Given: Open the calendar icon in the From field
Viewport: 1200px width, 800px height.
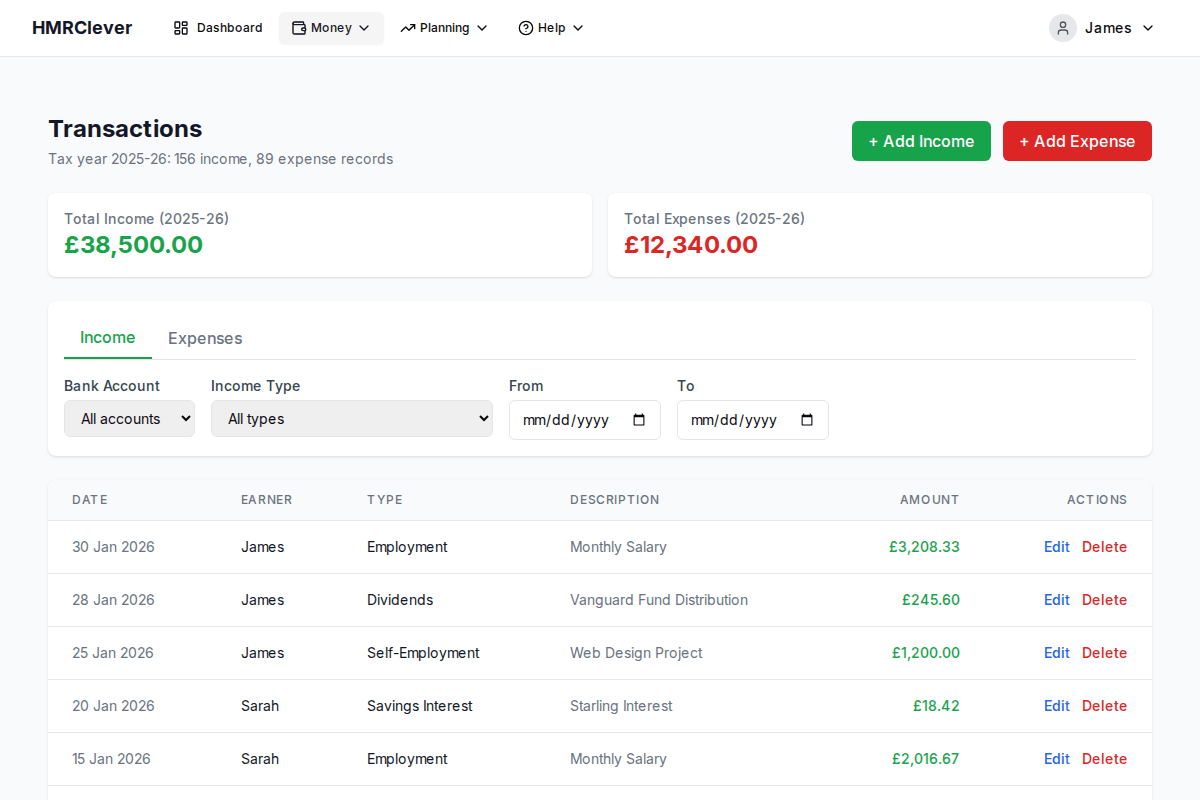Looking at the screenshot, I should (x=639, y=421).
